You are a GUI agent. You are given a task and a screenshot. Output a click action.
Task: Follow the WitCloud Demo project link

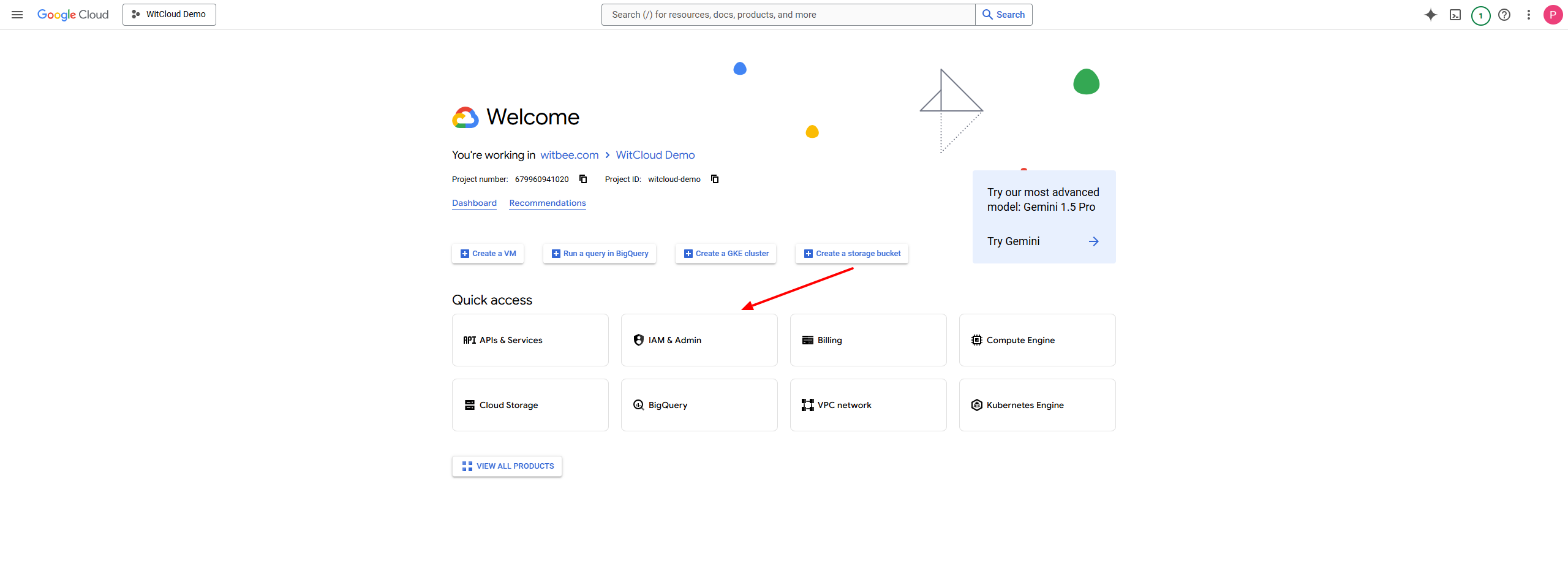[x=655, y=155]
